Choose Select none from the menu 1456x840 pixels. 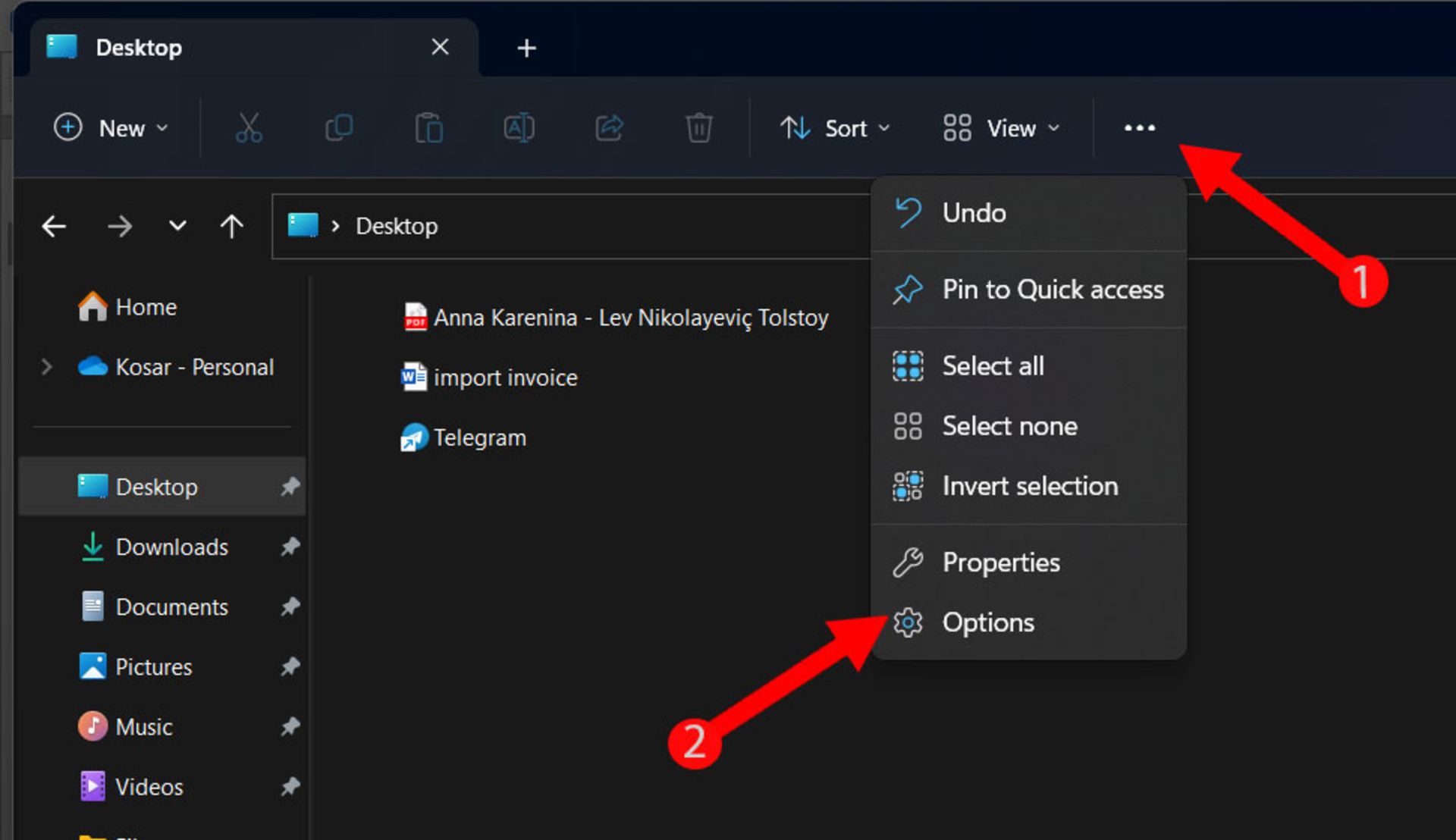click(x=1028, y=426)
